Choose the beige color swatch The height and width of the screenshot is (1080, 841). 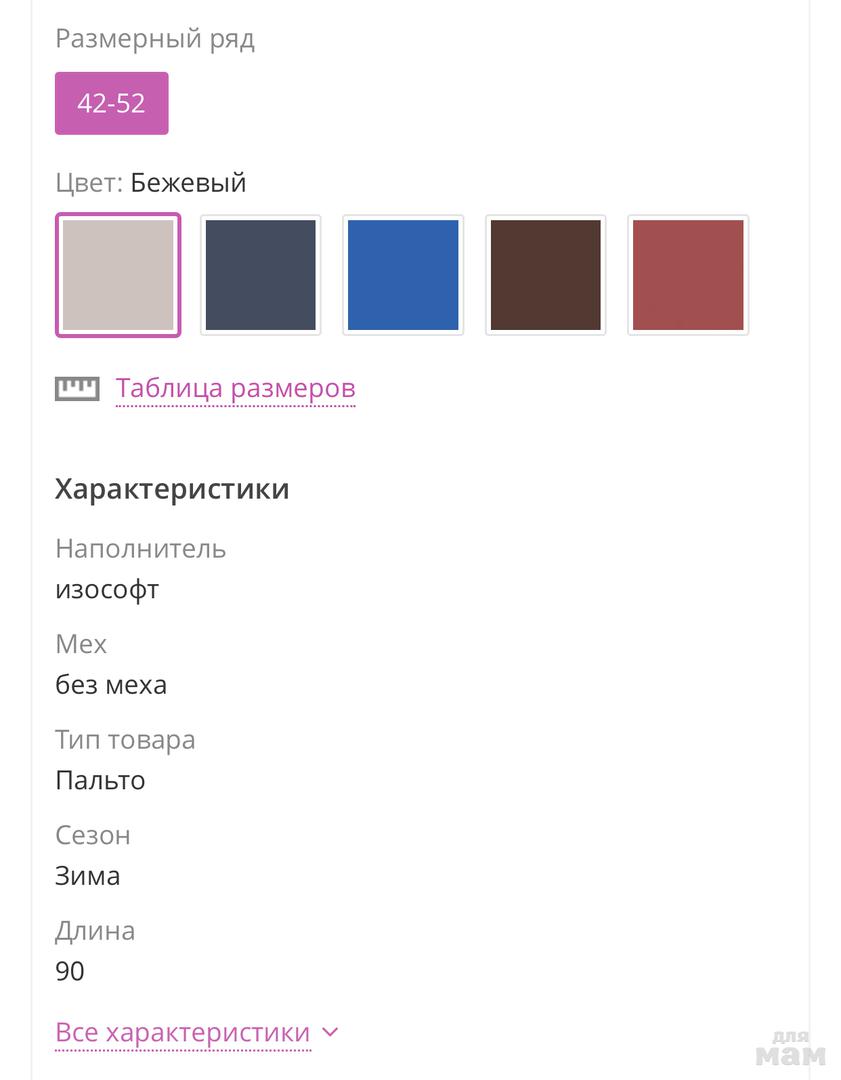(118, 275)
